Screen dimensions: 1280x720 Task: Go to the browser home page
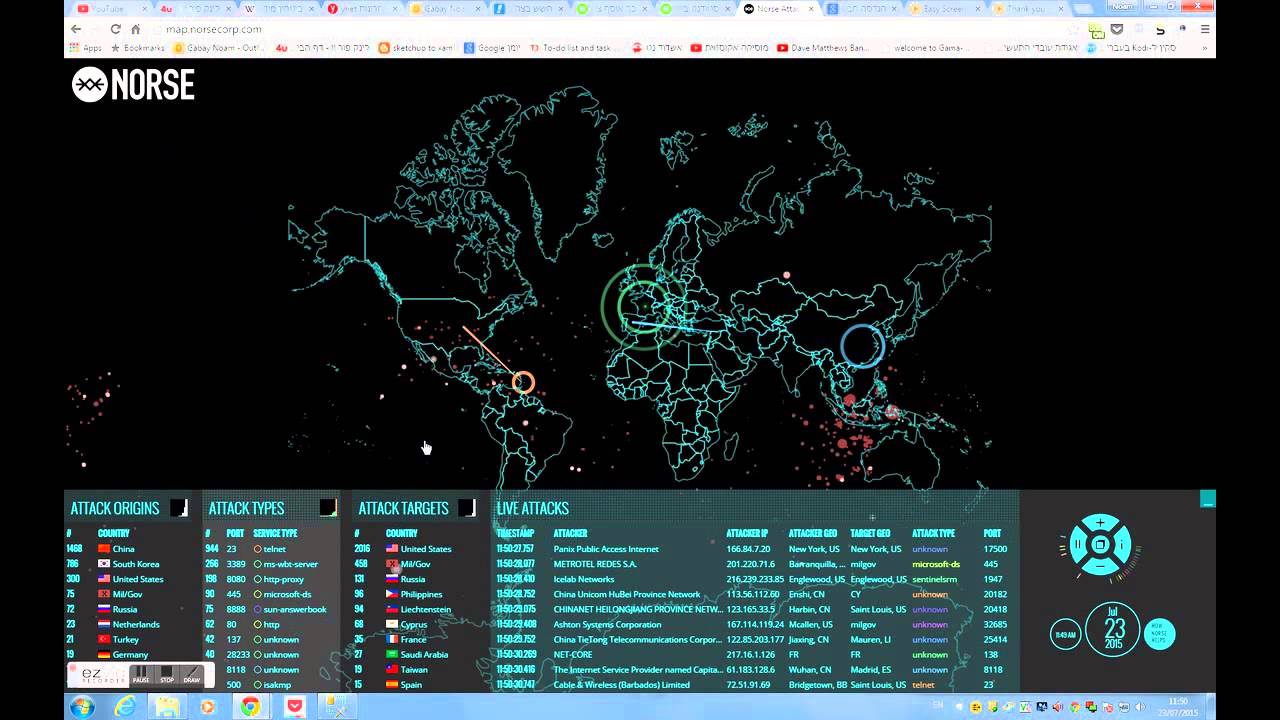136,29
